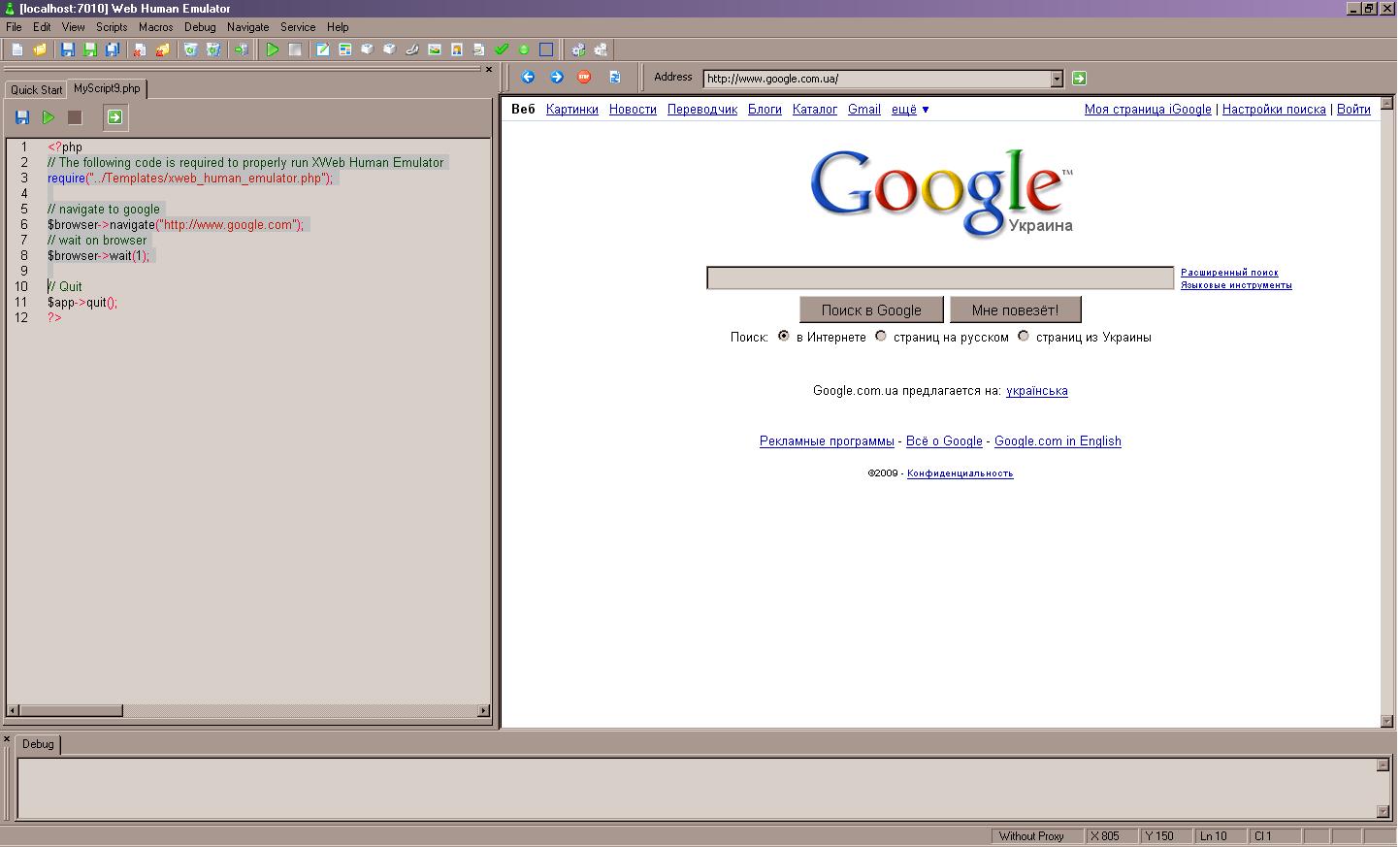The height and width of the screenshot is (847, 1400).
Task: Open the Help menu
Action: click(338, 27)
